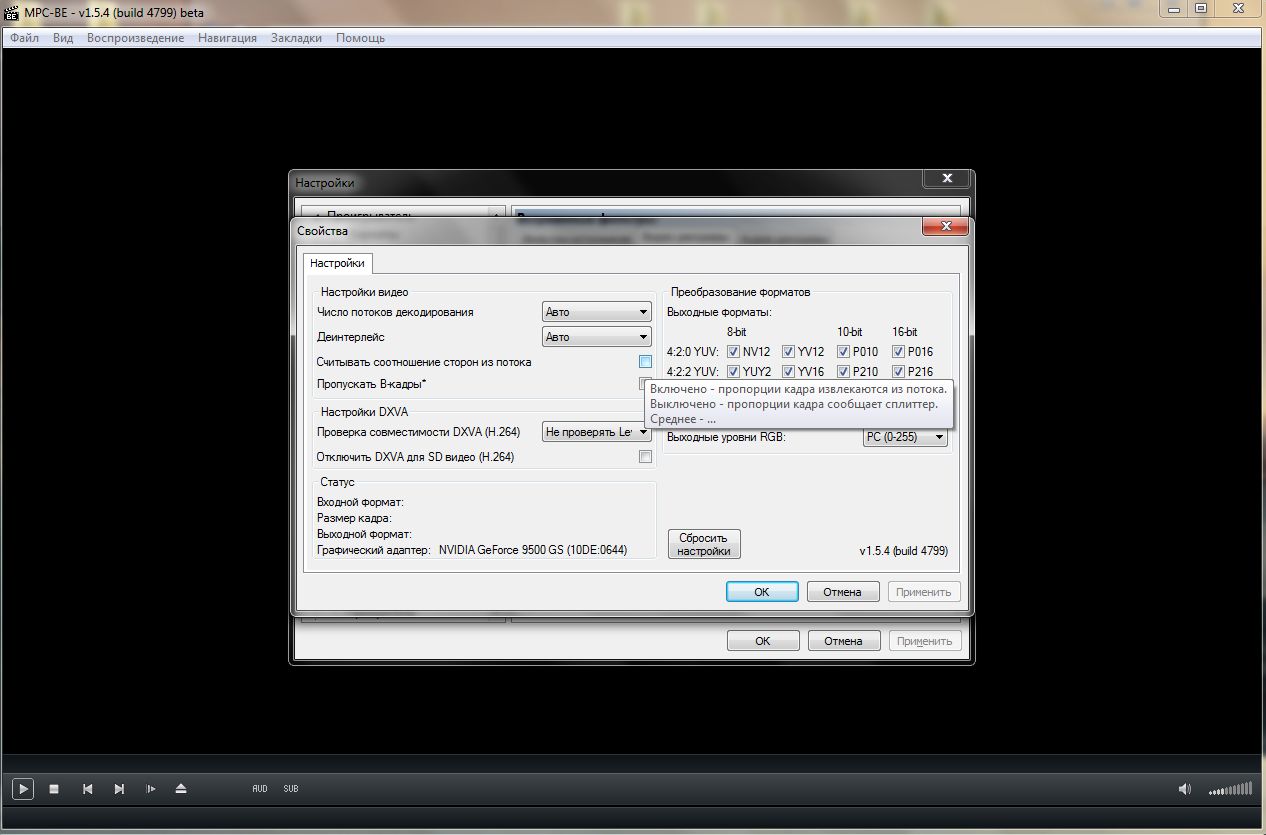Image resolution: width=1266 pixels, height=835 pixels.
Task: Click the Stop playback button
Action: tap(55, 789)
